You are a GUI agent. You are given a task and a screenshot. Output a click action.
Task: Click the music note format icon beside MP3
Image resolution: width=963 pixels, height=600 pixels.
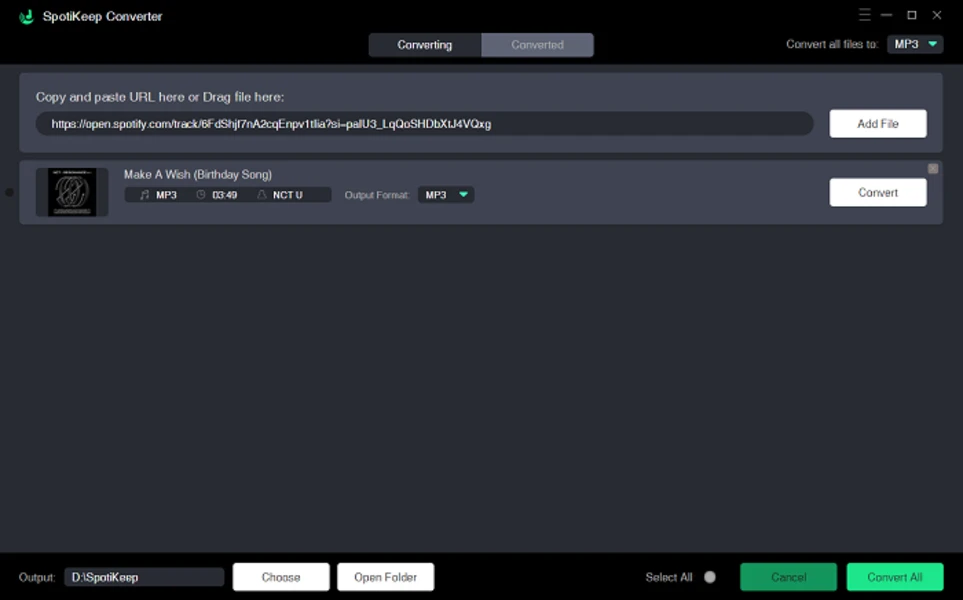pyautogui.click(x=144, y=195)
